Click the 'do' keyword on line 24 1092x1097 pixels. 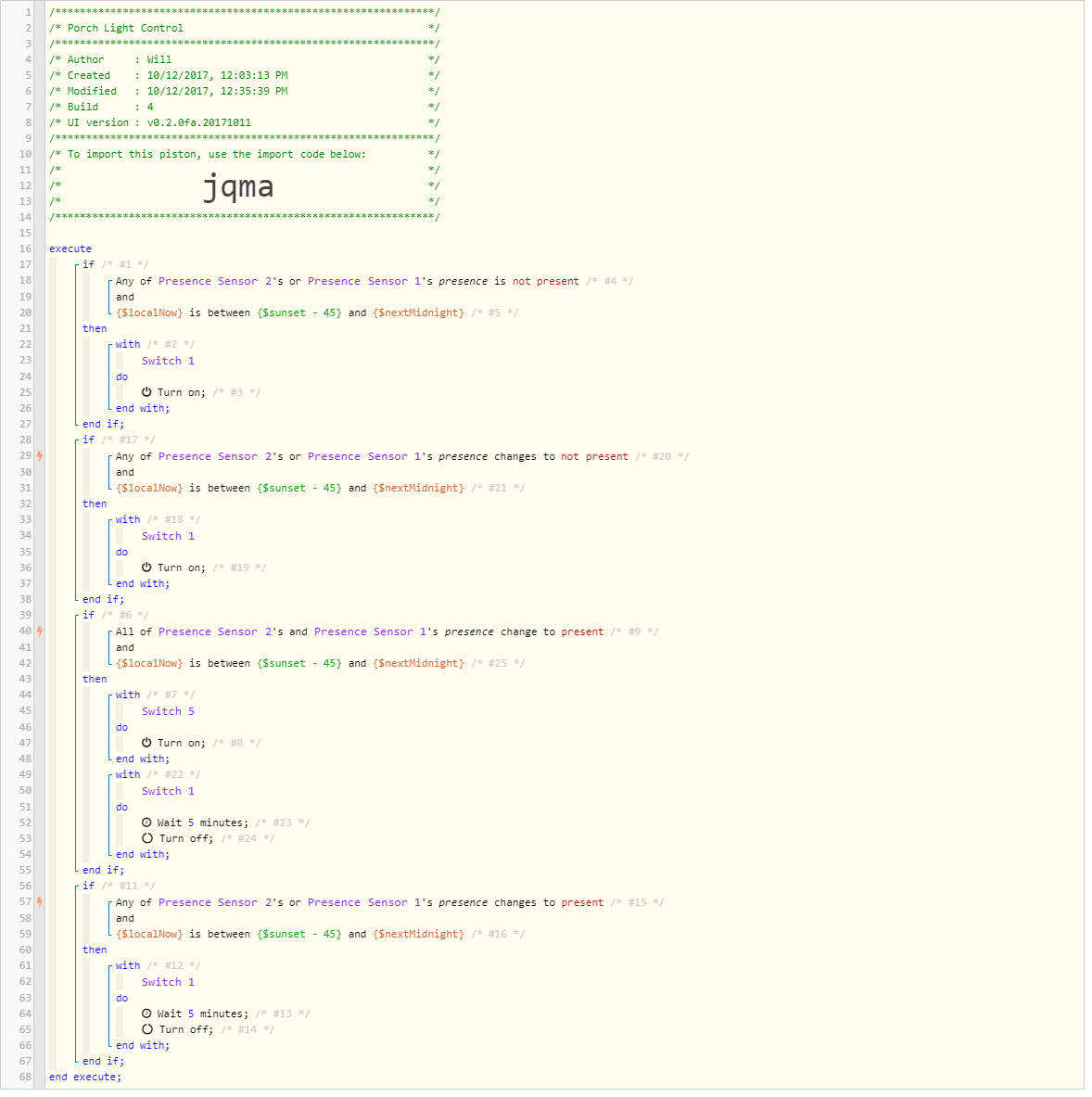tap(122, 379)
